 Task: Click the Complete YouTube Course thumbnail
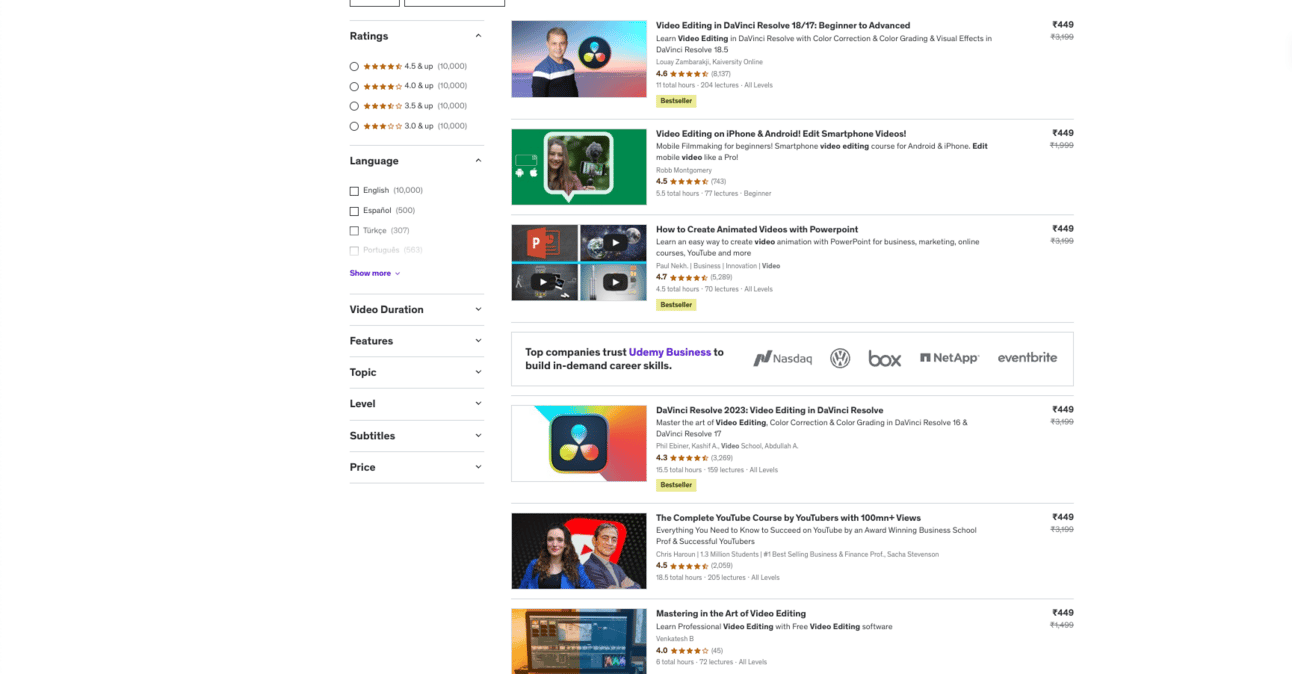click(579, 551)
